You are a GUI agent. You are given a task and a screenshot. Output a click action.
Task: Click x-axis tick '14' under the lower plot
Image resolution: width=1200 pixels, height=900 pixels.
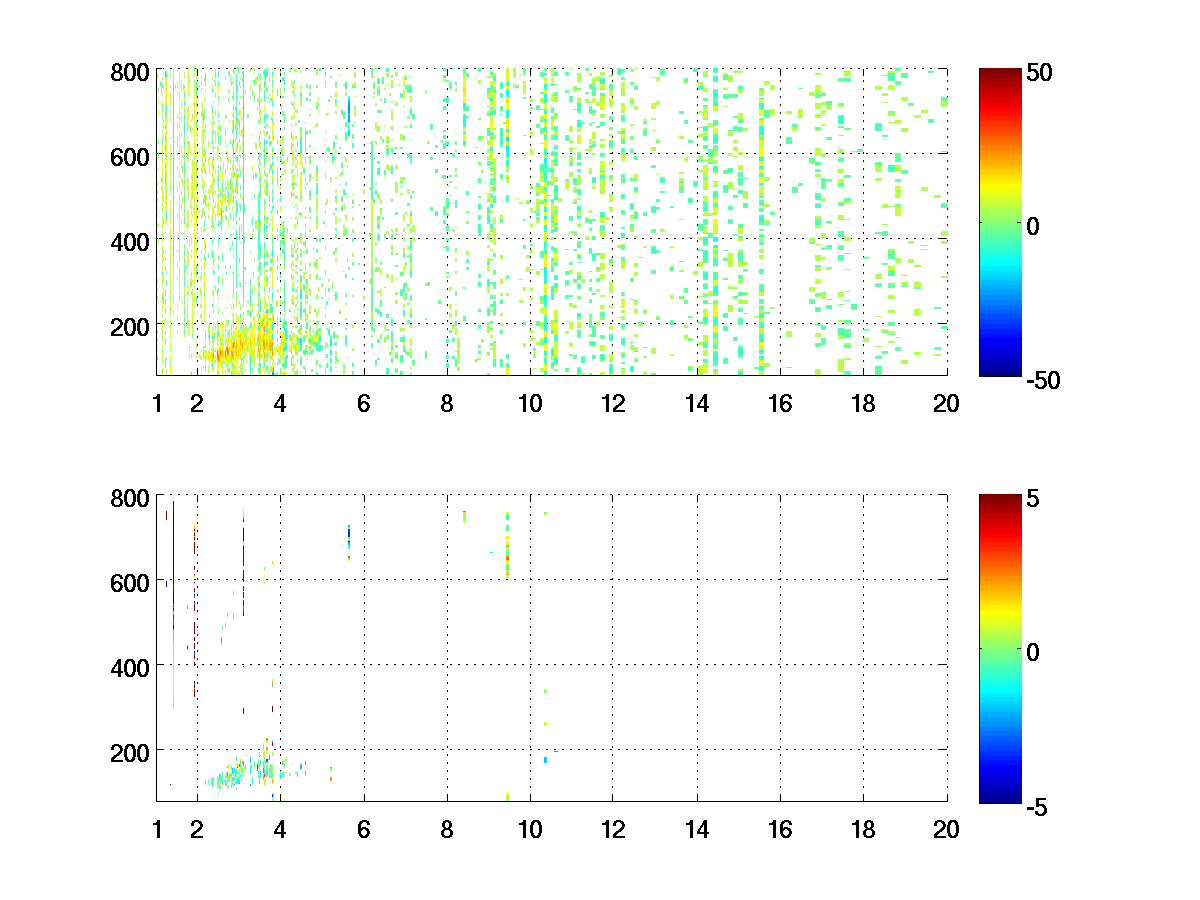[697, 829]
